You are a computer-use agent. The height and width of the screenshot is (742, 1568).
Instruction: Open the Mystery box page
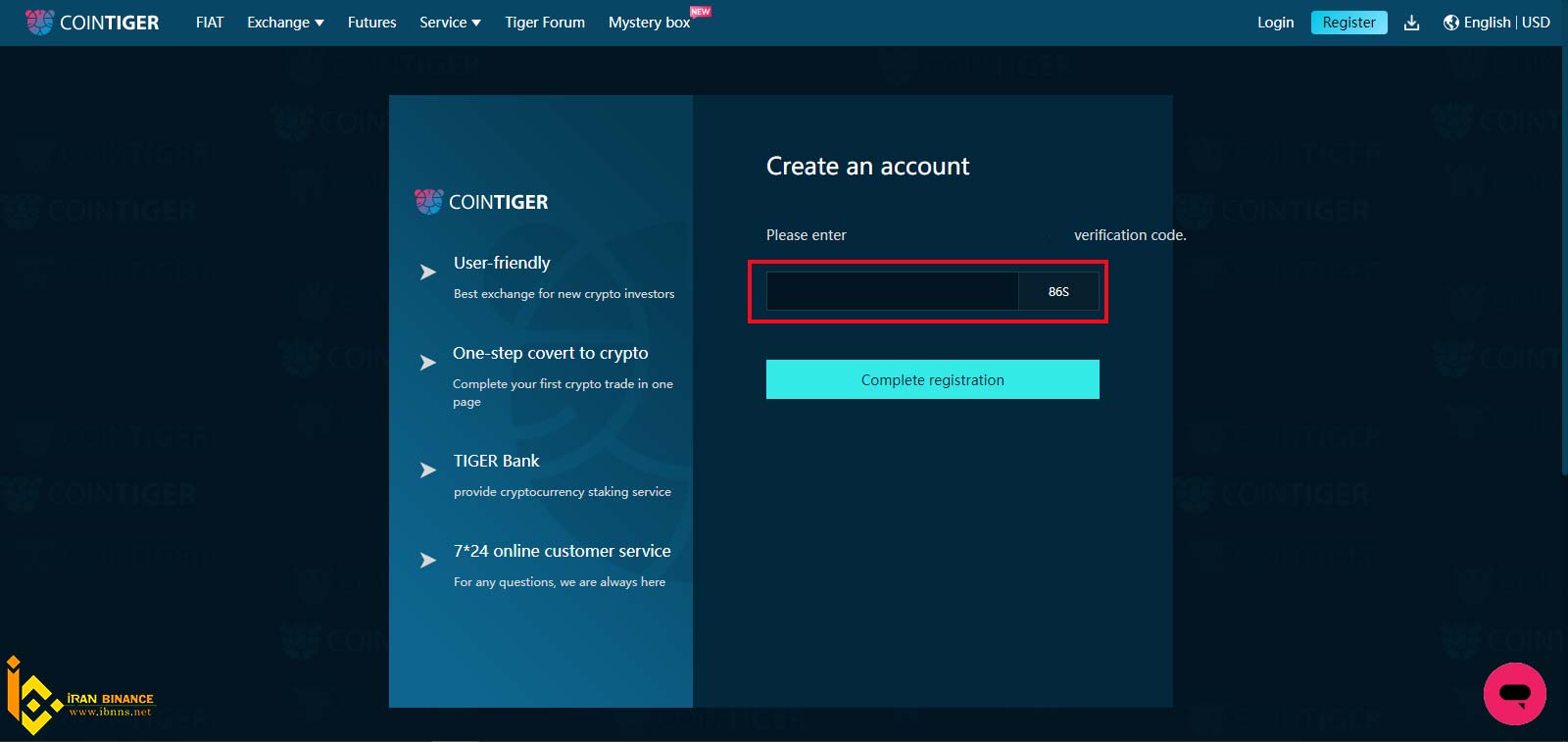pos(649,23)
